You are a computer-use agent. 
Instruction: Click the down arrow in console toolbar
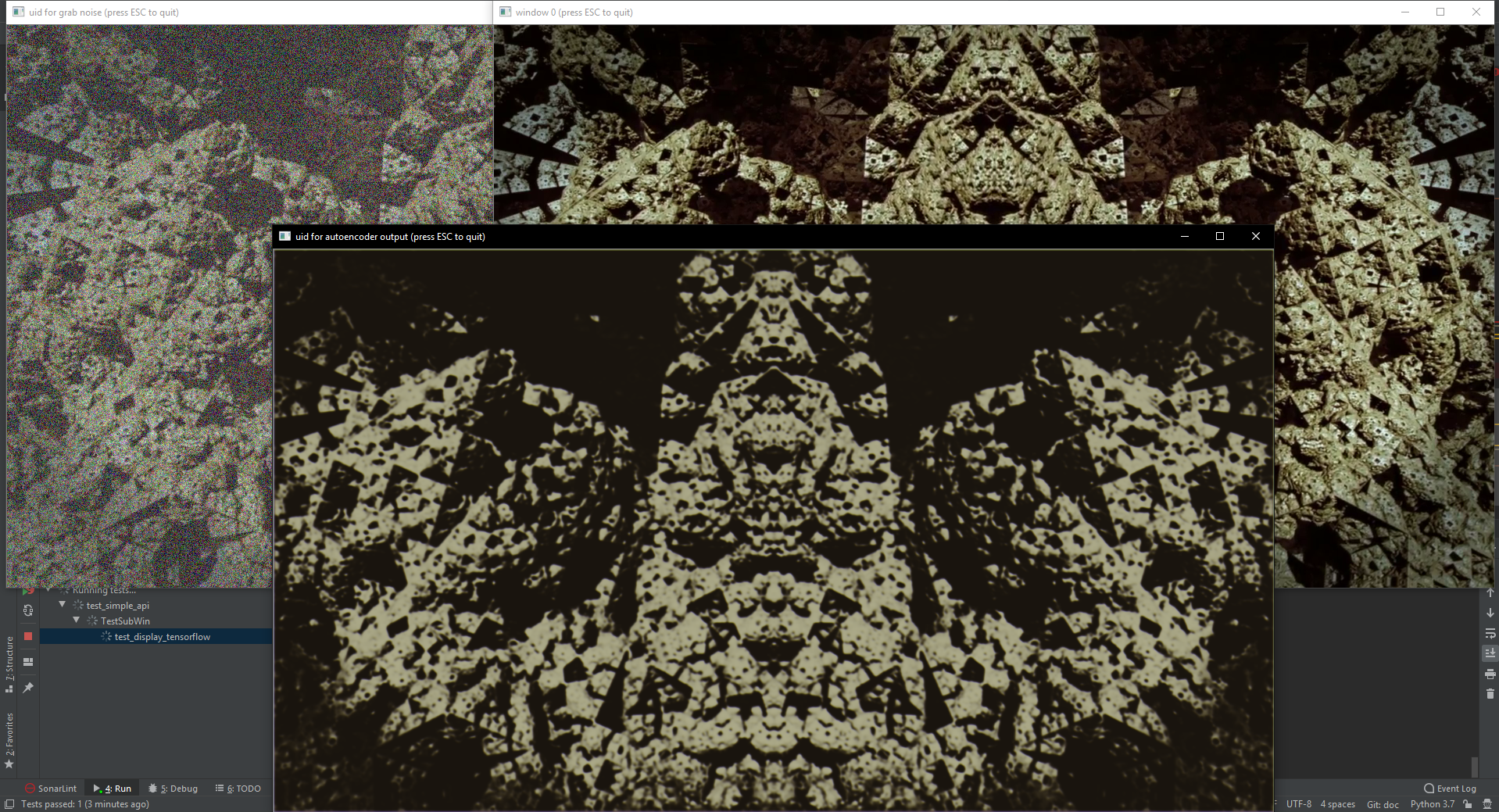point(1490,613)
